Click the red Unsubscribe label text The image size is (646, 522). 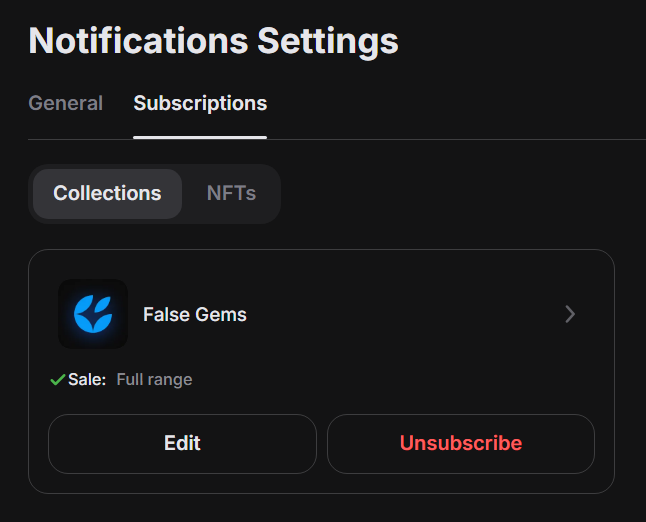pyautogui.click(x=461, y=443)
